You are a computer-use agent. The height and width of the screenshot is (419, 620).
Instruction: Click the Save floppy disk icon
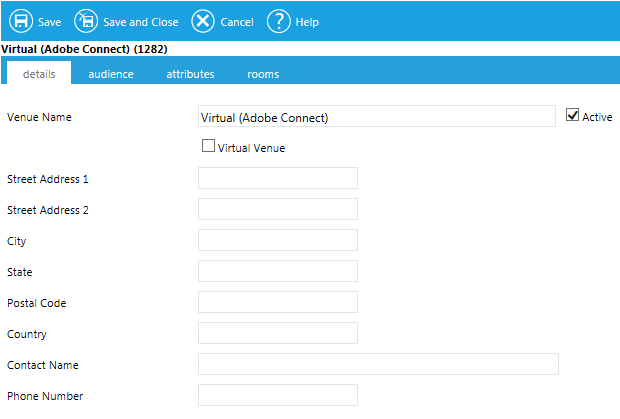[20, 21]
